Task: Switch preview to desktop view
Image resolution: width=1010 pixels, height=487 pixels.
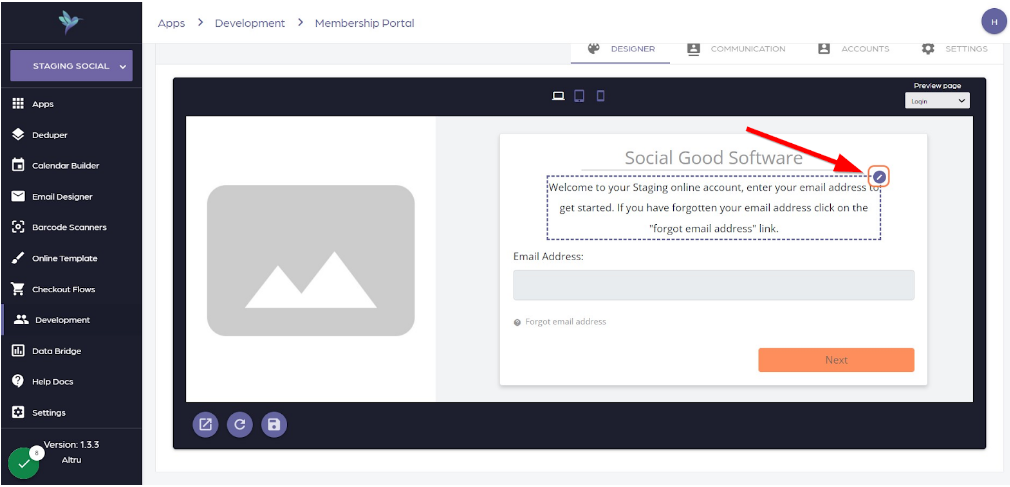Action: click(x=558, y=96)
